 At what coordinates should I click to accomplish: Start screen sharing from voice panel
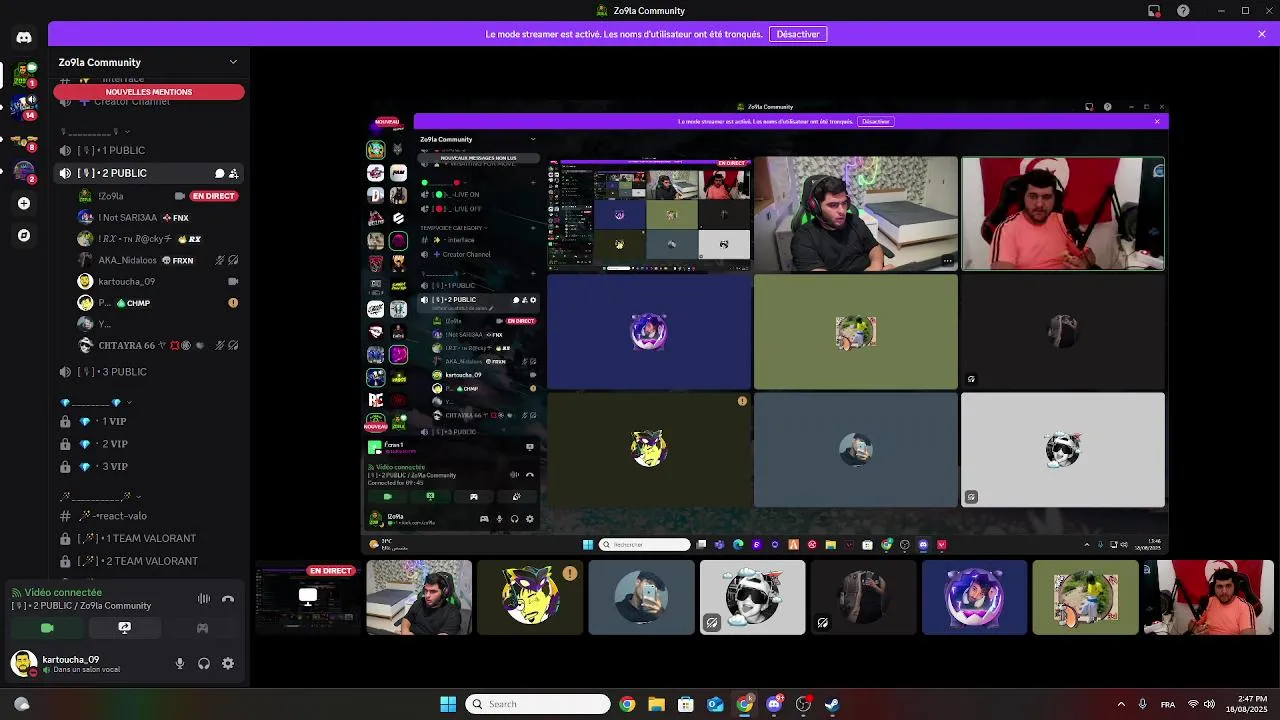[x=124, y=628]
